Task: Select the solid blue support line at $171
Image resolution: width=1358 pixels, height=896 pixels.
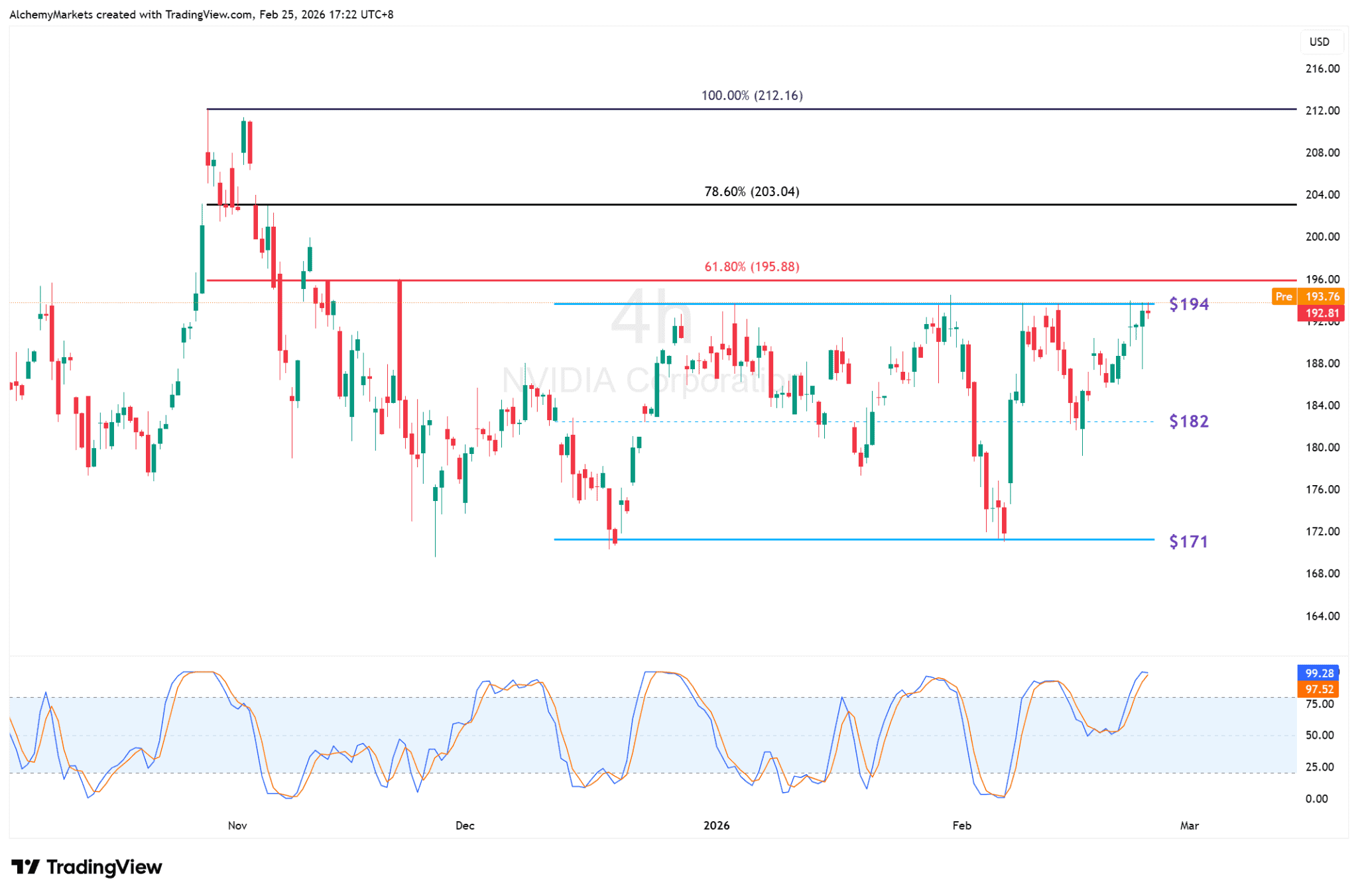Action: coord(854,539)
